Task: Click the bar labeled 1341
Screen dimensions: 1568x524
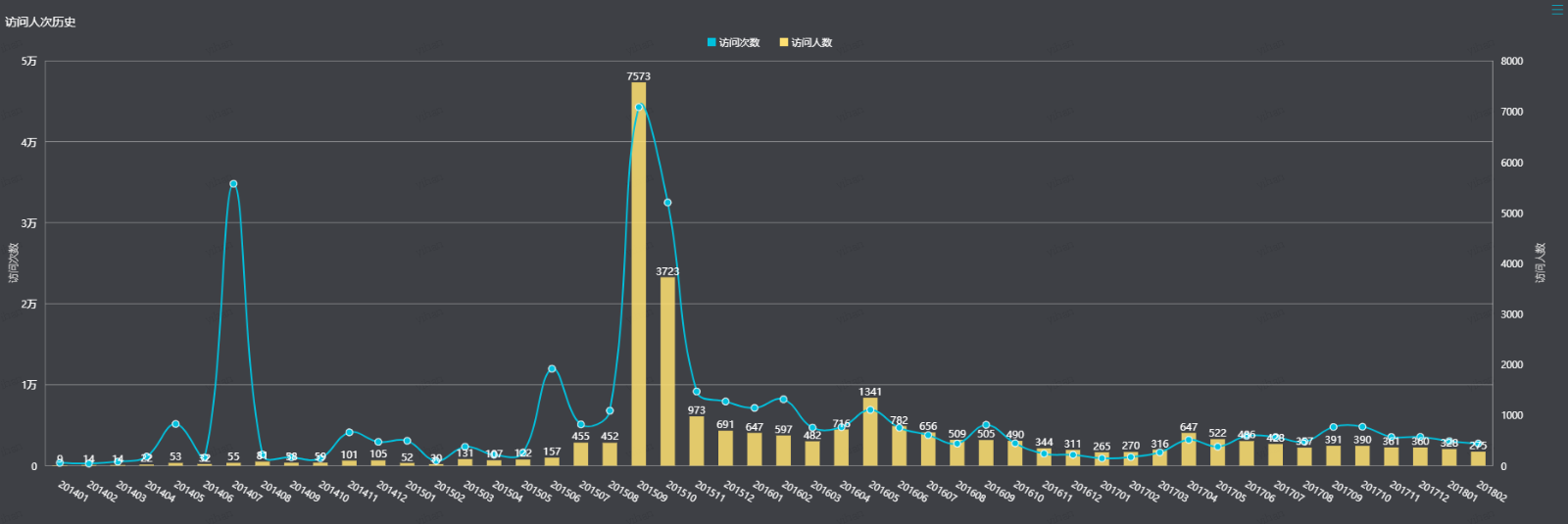Action: (870, 433)
